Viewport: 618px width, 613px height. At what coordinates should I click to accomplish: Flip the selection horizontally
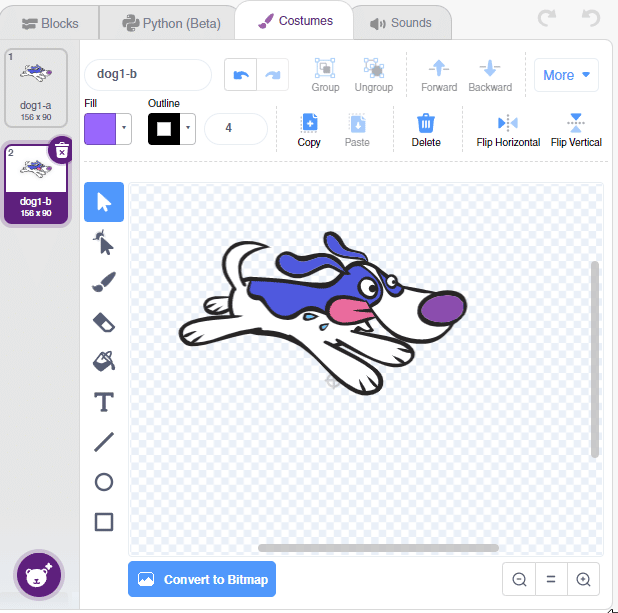508,130
